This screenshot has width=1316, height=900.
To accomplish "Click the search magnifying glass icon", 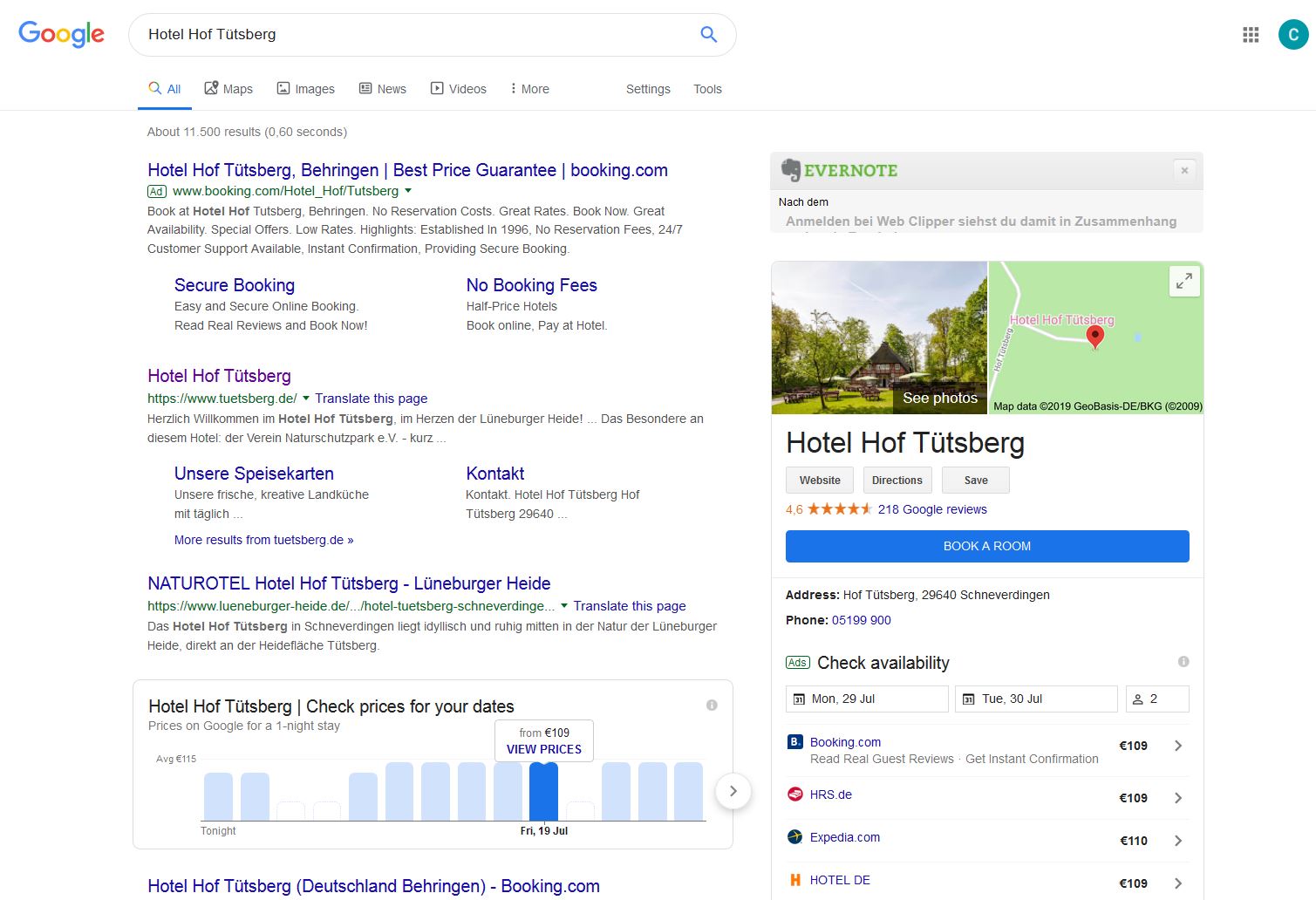I will click(x=708, y=34).
